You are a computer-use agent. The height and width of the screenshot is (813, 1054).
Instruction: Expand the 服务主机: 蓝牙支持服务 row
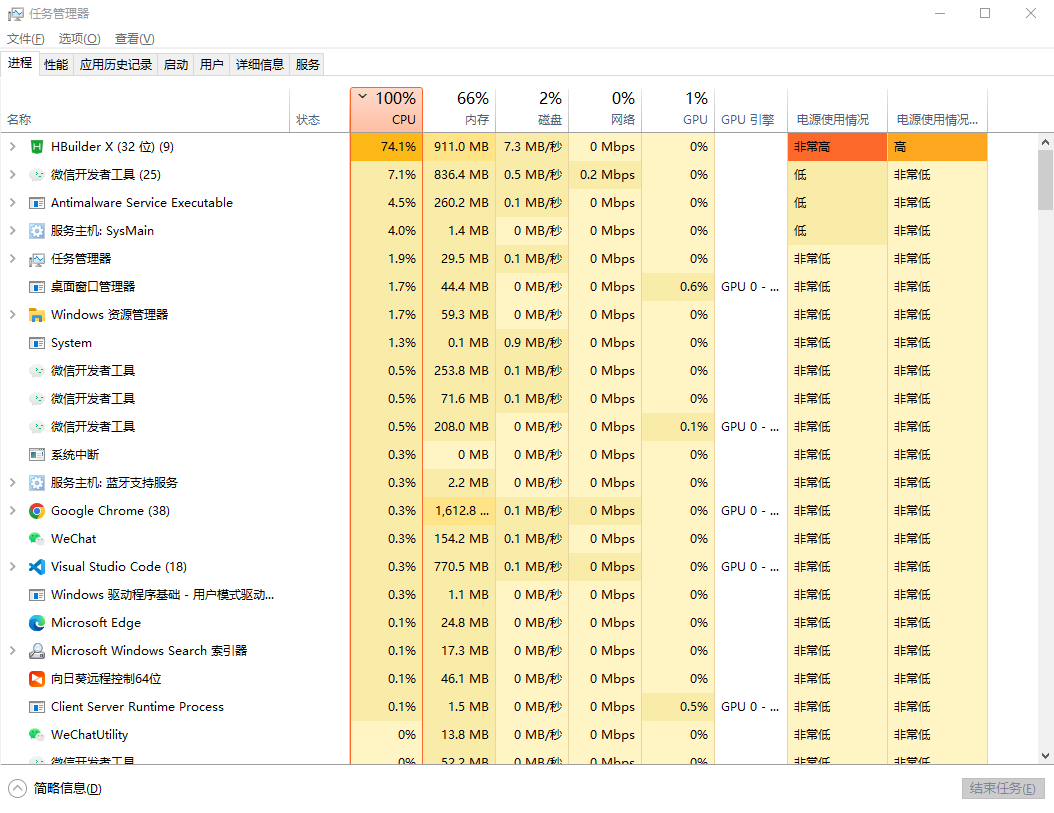coord(12,483)
